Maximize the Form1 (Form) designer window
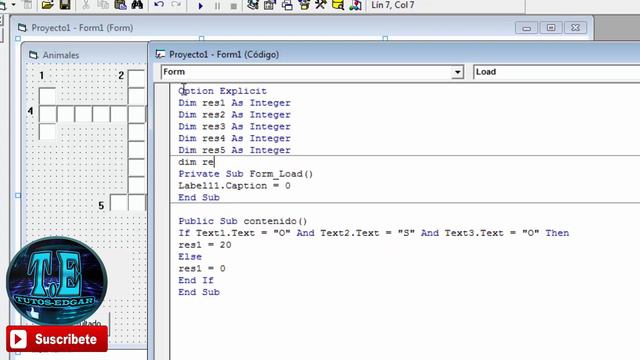The image size is (640, 360). click(551, 28)
